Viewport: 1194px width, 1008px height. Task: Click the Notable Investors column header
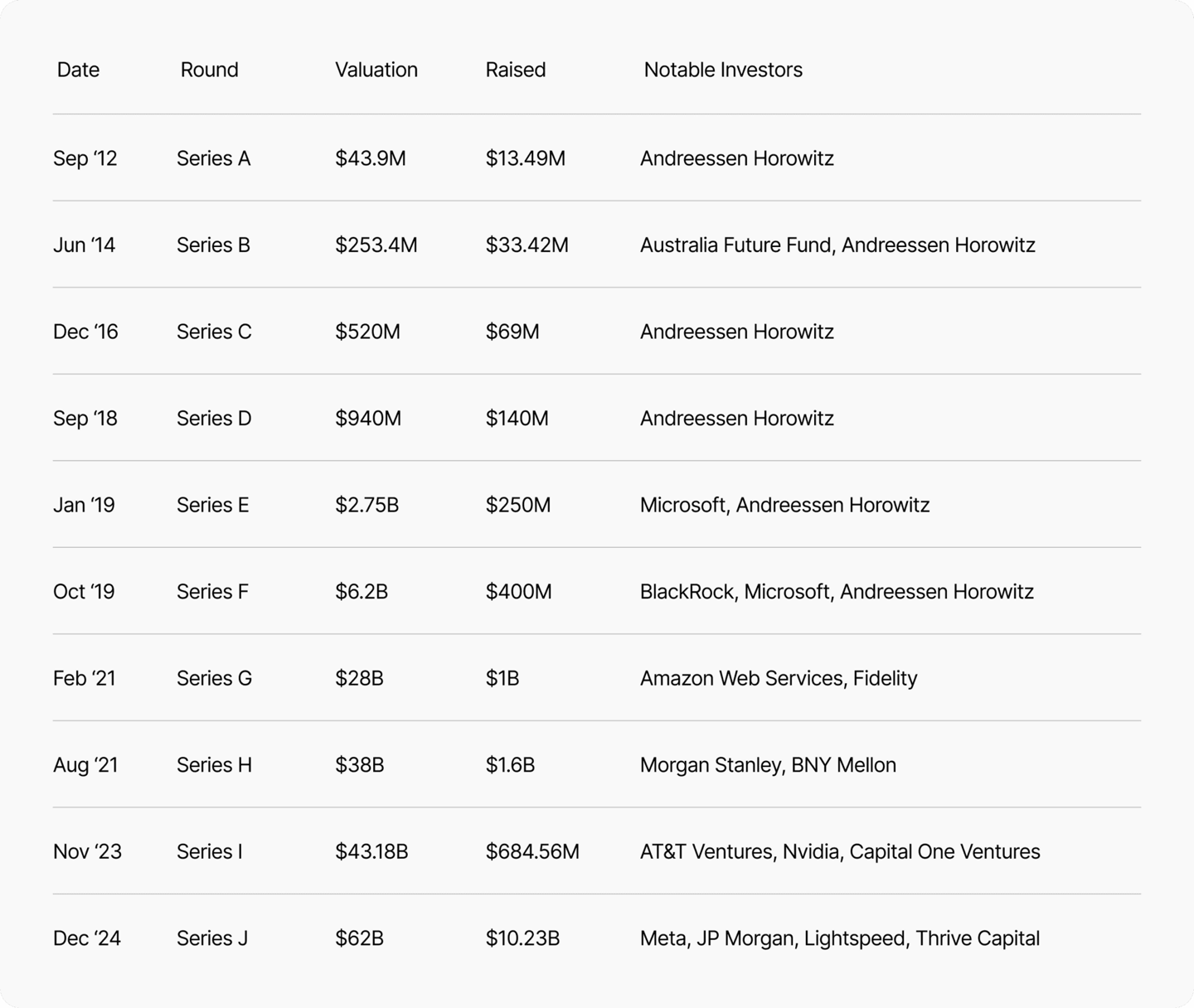[723, 70]
